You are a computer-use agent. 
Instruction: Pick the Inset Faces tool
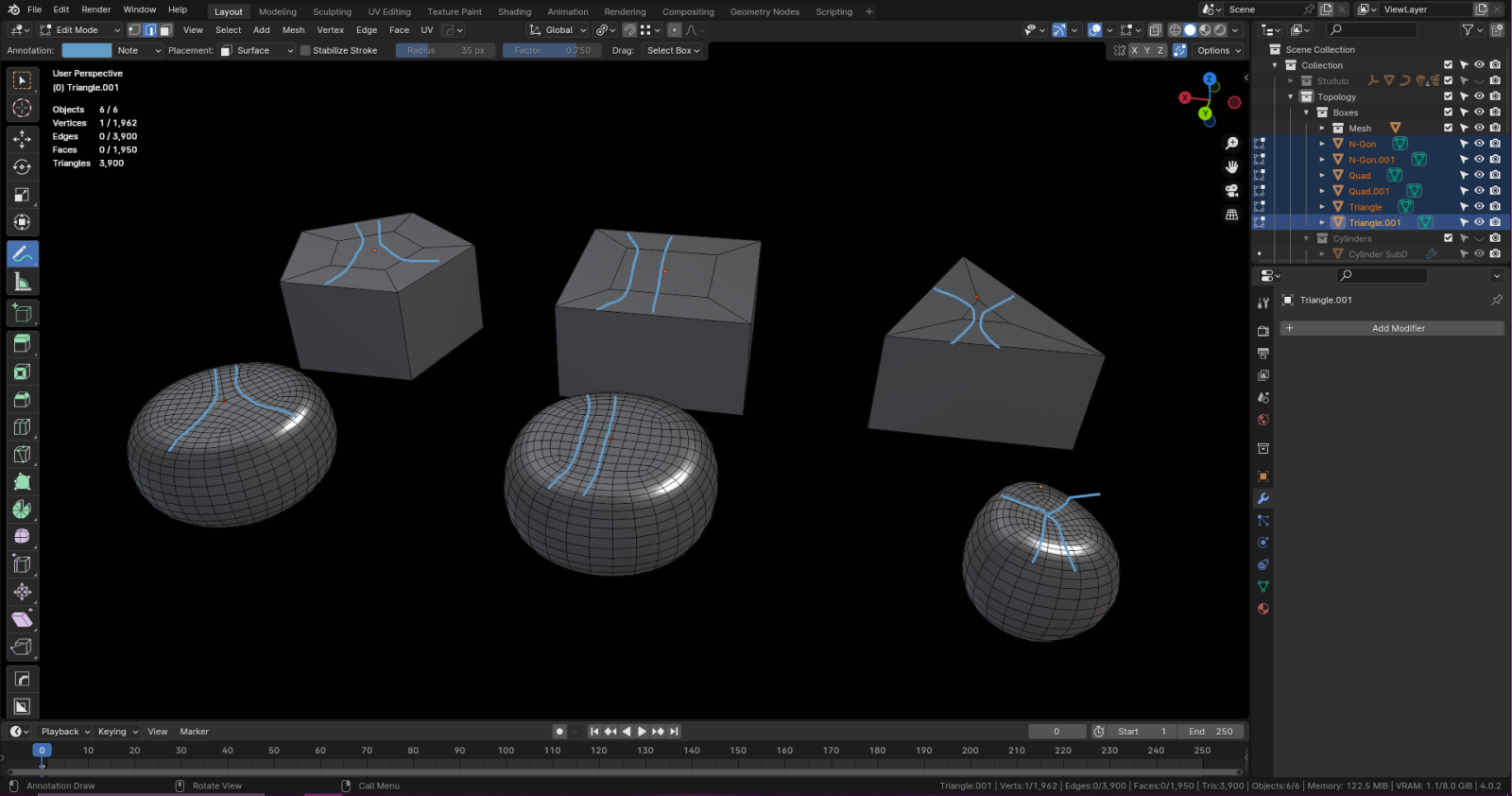pos(23,372)
